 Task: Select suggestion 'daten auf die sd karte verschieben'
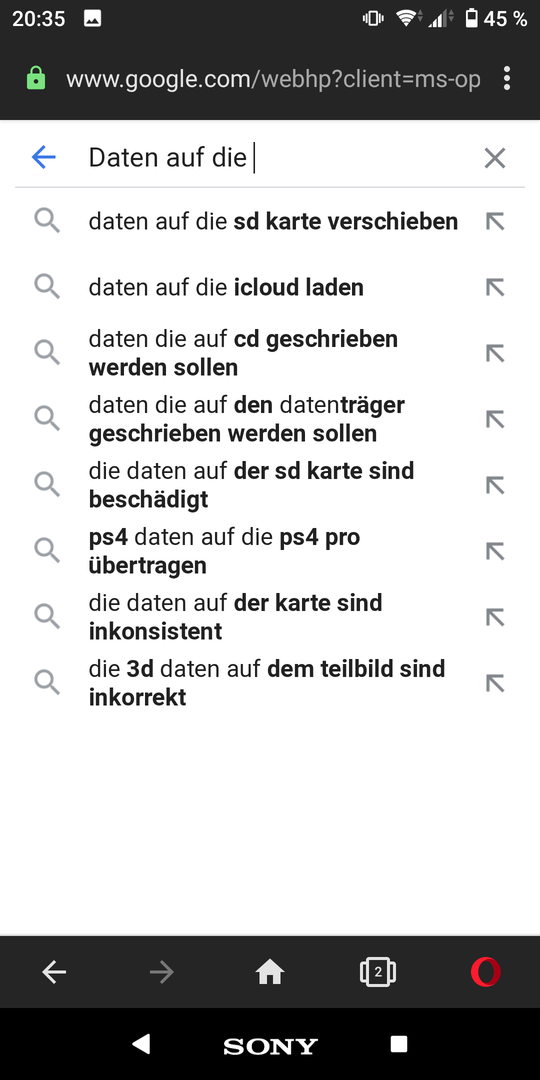[x=270, y=222]
